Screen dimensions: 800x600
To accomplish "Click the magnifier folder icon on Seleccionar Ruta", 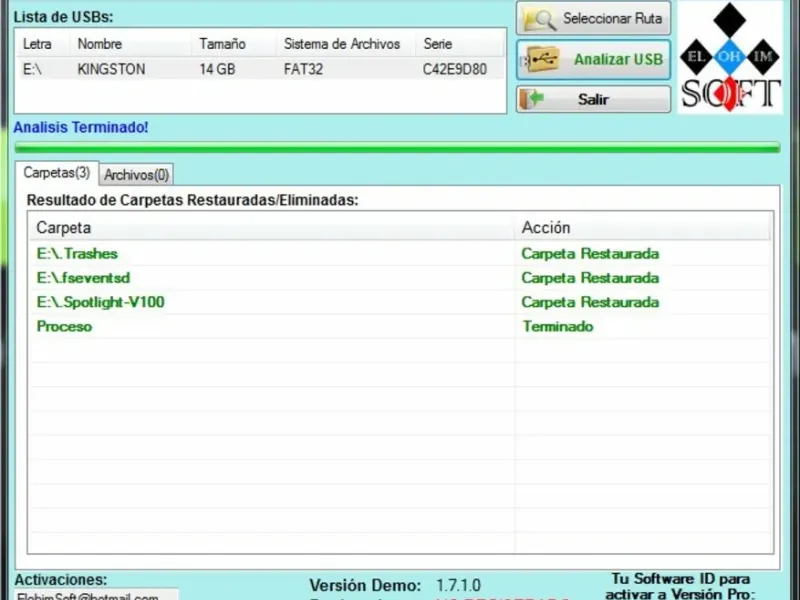I will (540, 19).
